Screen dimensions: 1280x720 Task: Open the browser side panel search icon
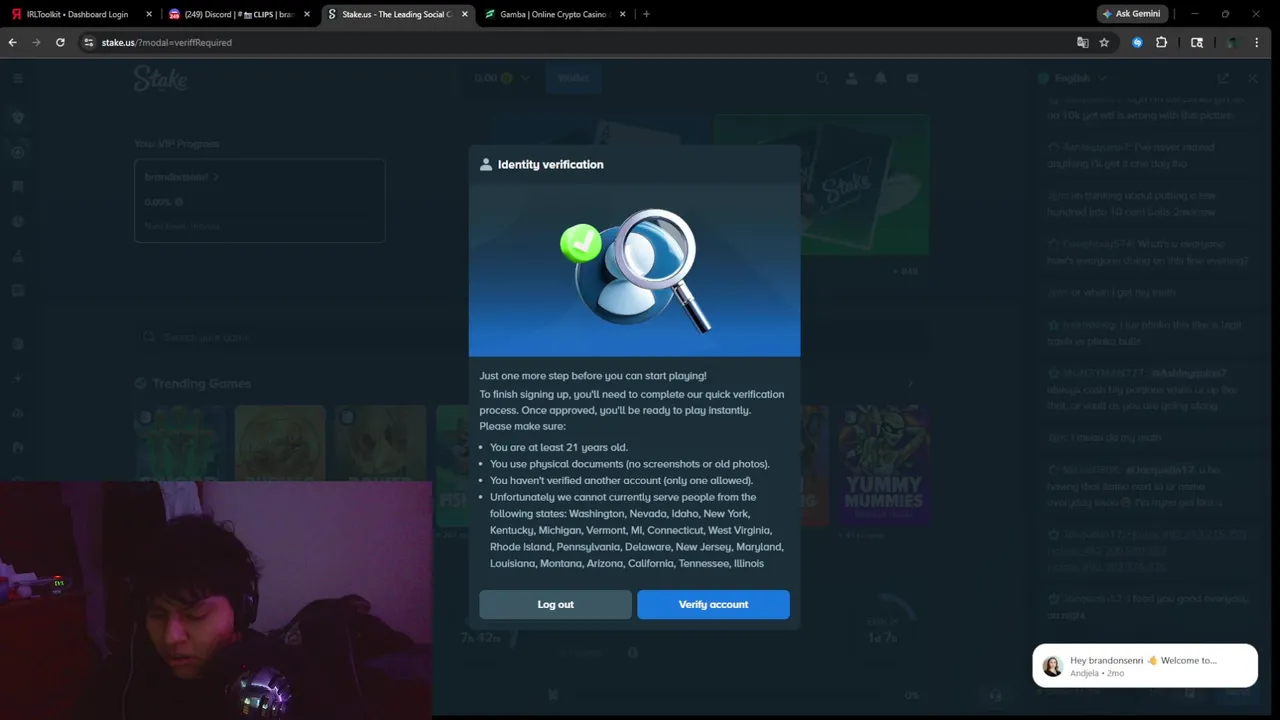(x=1197, y=42)
